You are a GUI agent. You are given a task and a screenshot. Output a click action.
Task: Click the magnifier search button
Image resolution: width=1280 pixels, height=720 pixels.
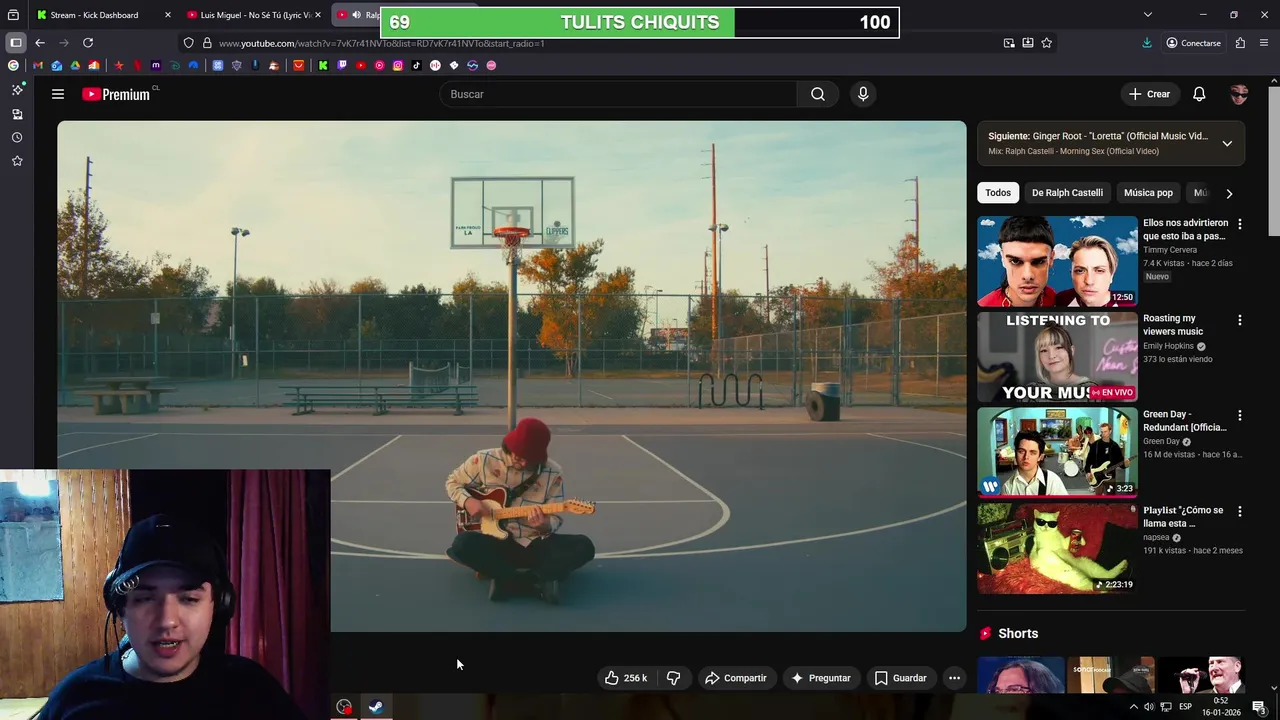pyautogui.click(x=818, y=94)
